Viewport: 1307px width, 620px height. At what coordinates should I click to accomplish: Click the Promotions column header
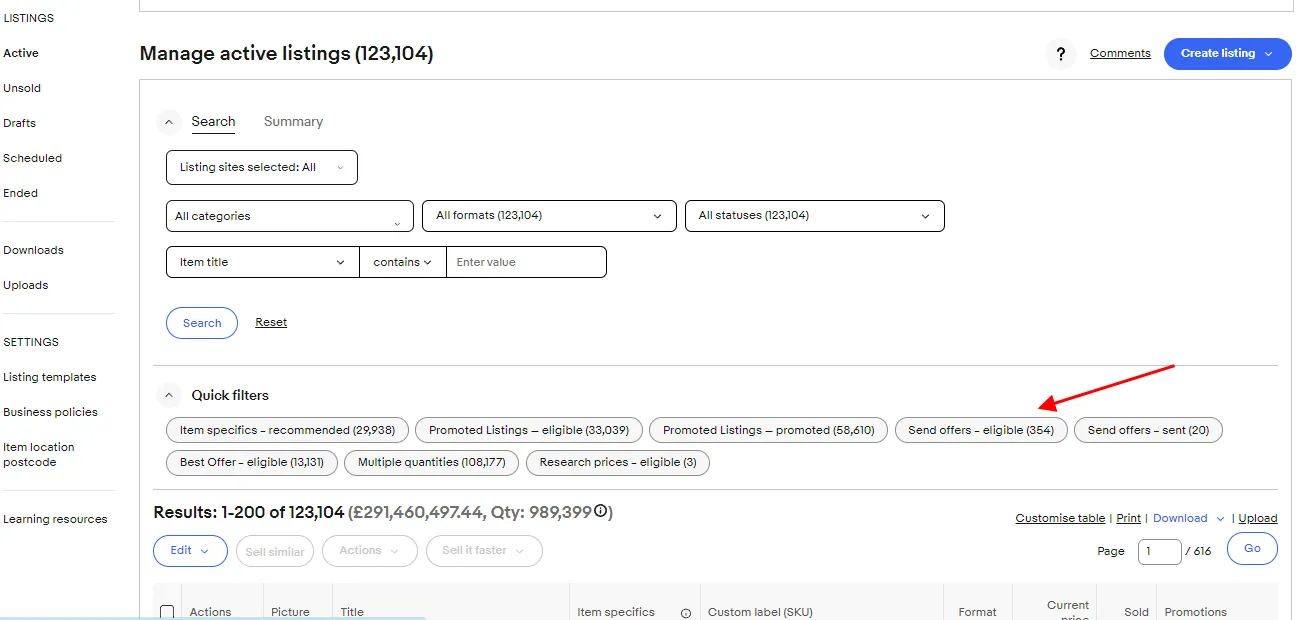[x=1195, y=612]
